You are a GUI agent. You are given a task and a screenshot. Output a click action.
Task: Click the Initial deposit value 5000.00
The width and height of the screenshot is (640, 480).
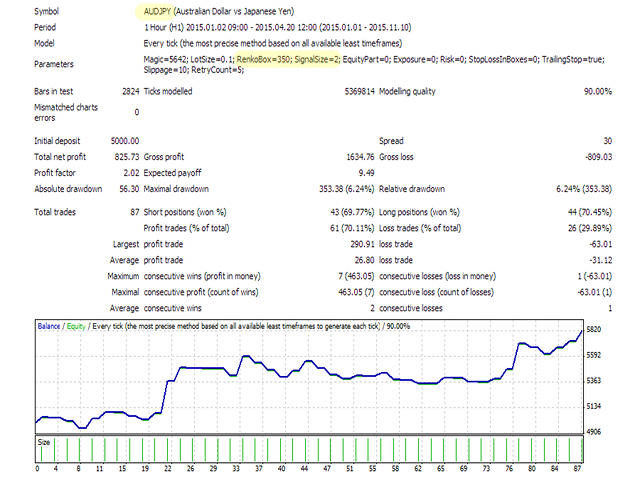pyautogui.click(x=120, y=141)
